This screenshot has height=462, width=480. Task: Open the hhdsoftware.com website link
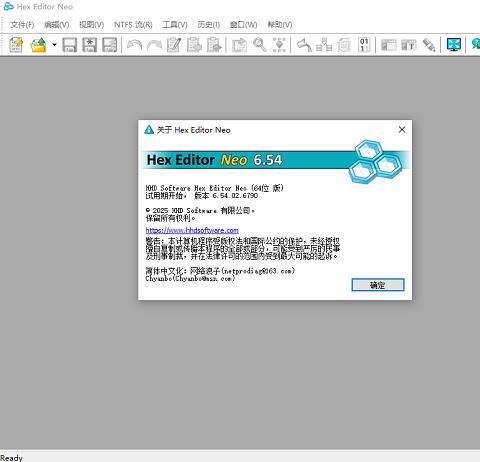tap(192, 230)
